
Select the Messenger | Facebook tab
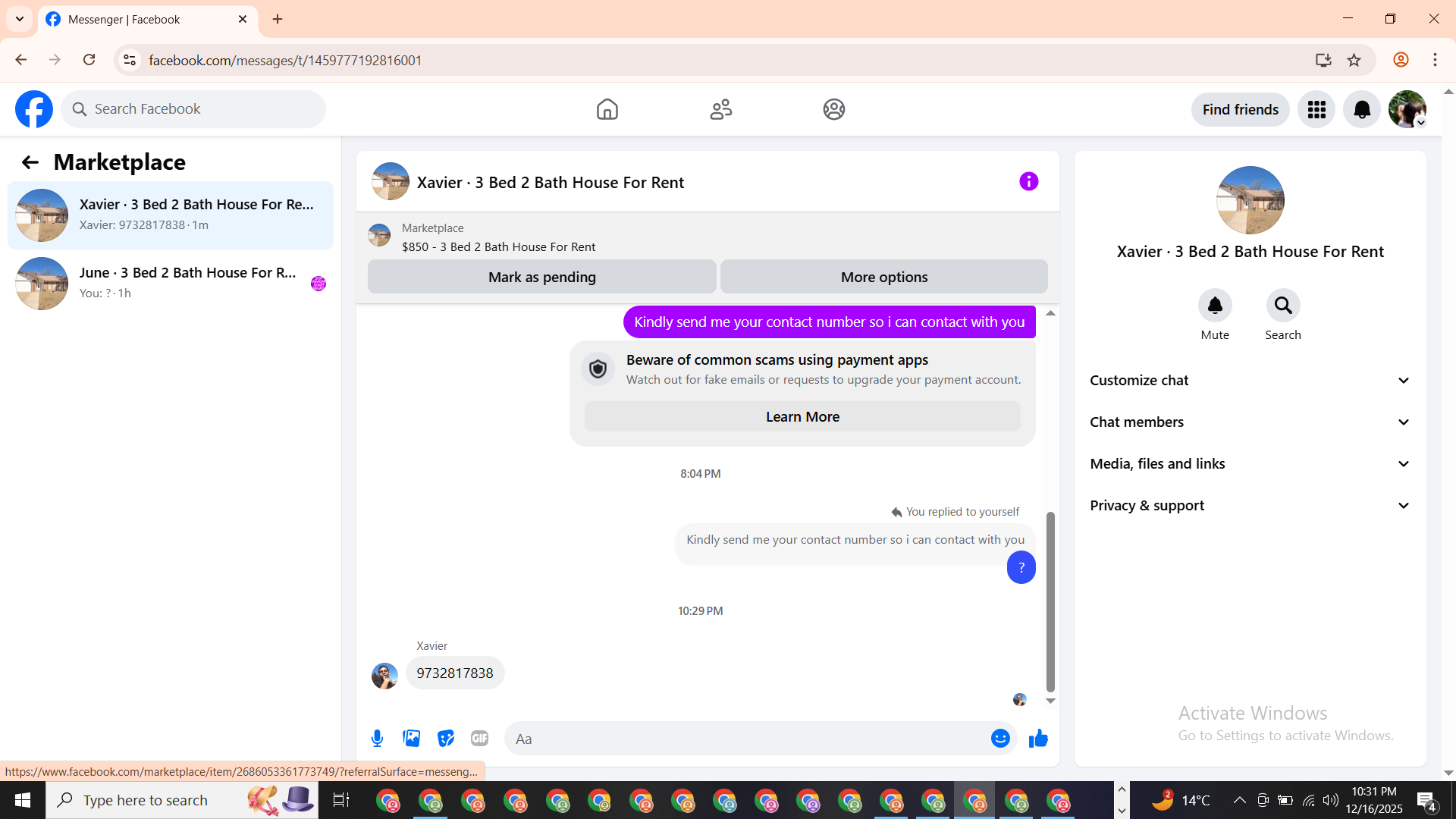148,20
